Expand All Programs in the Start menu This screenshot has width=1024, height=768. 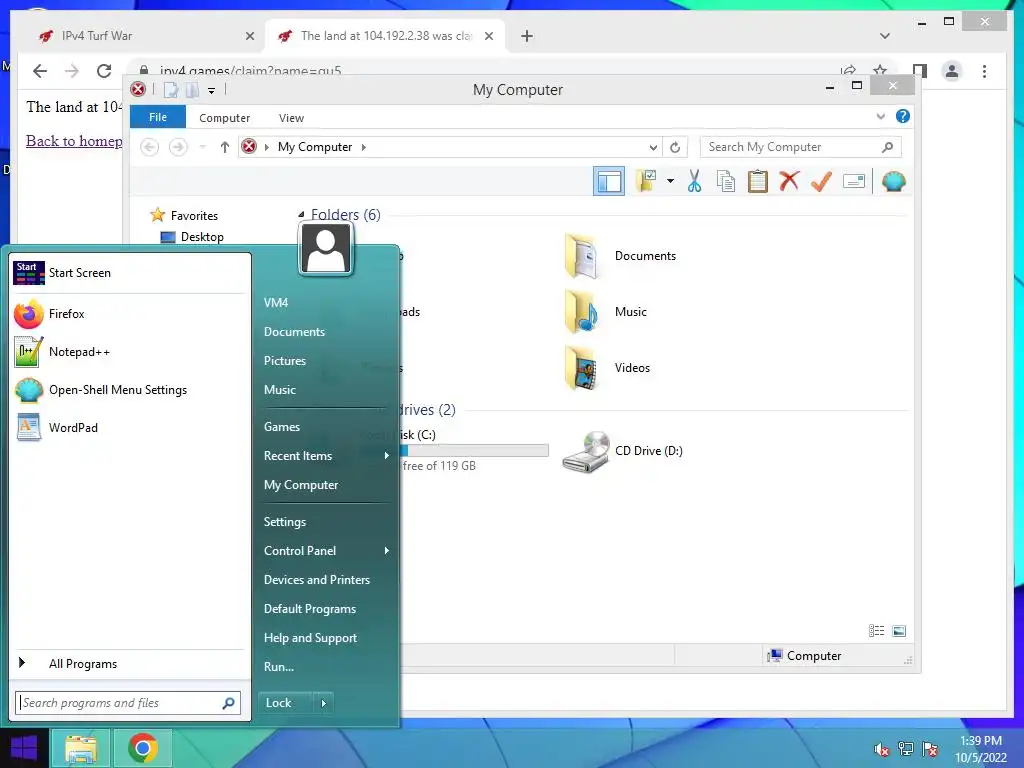129,664
